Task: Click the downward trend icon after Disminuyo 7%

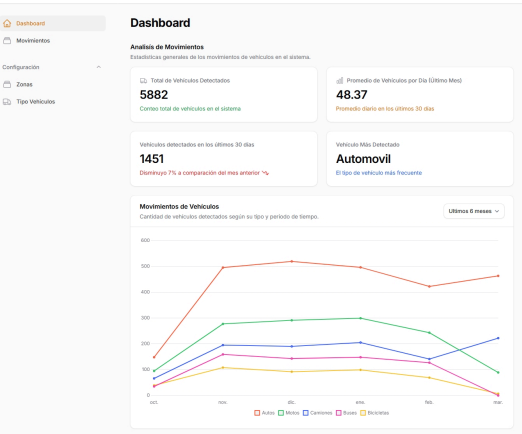Action: tap(265, 173)
